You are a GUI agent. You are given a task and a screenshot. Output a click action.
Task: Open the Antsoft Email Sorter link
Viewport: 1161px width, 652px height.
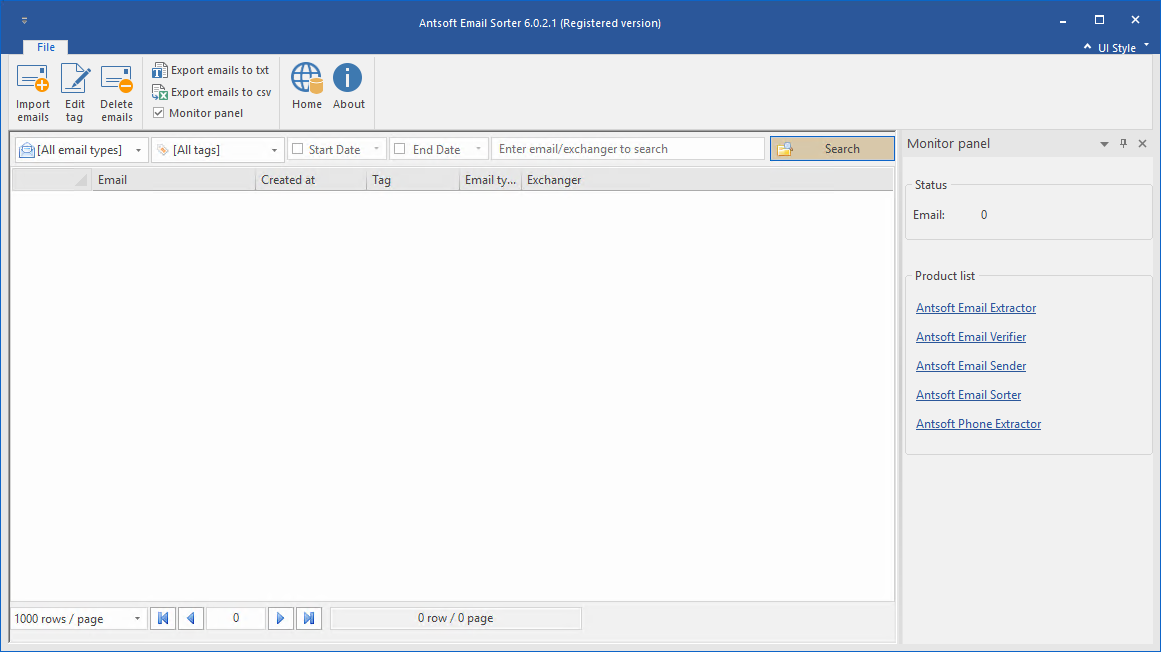968,394
